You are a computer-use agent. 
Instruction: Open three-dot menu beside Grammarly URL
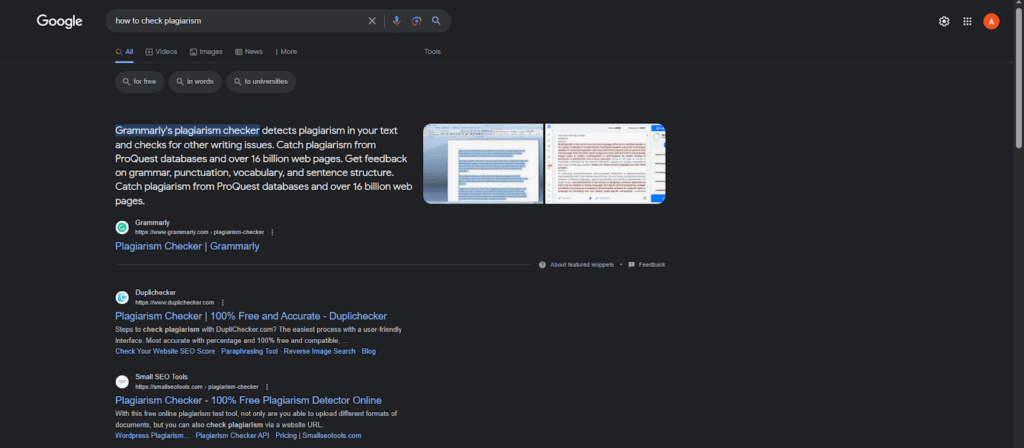click(x=272, y=232)
